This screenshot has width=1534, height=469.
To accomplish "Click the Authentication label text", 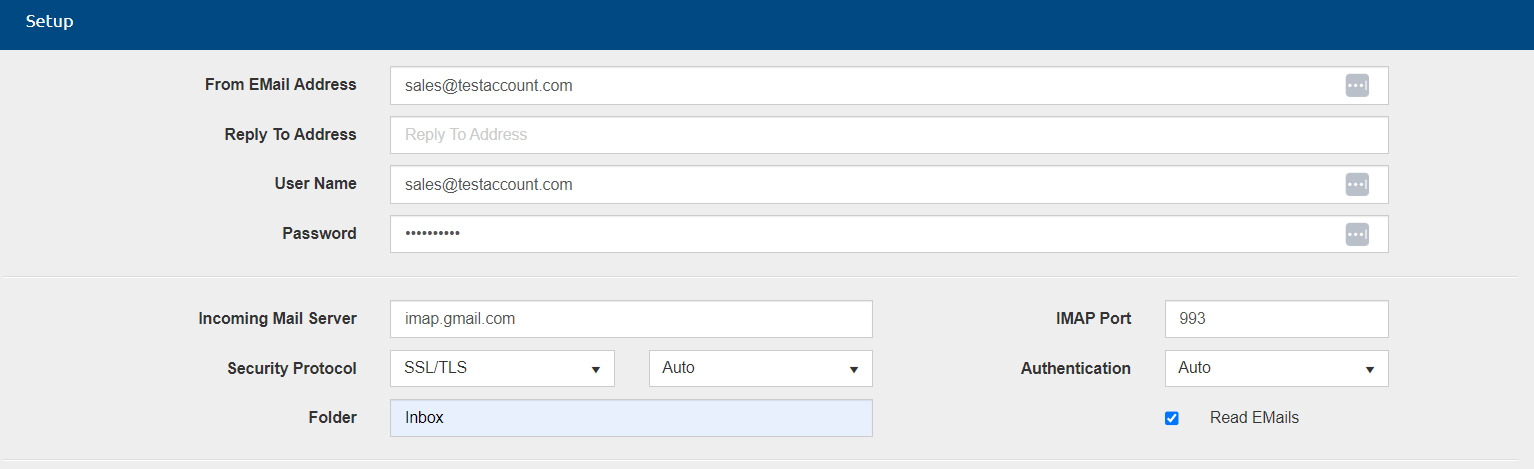I will tap(1075, 369).
